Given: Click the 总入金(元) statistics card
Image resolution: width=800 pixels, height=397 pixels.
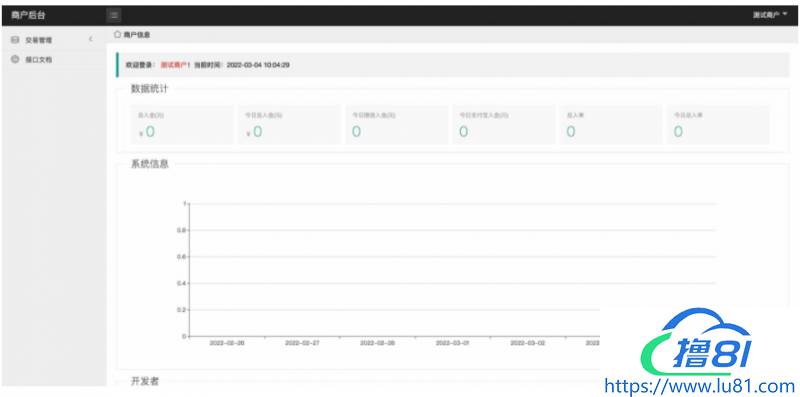Looking at the screenshot, I should coord(182,125).
